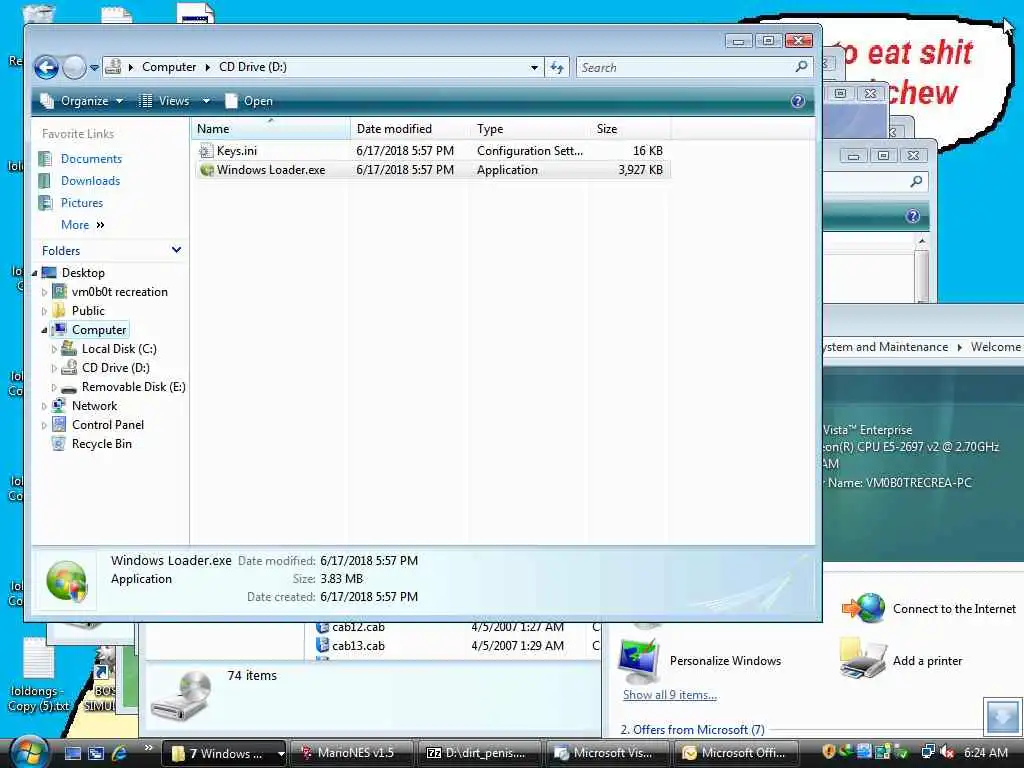Expand vm0b0t recreation tree node
1024x768 pixels.
[44, 293]
